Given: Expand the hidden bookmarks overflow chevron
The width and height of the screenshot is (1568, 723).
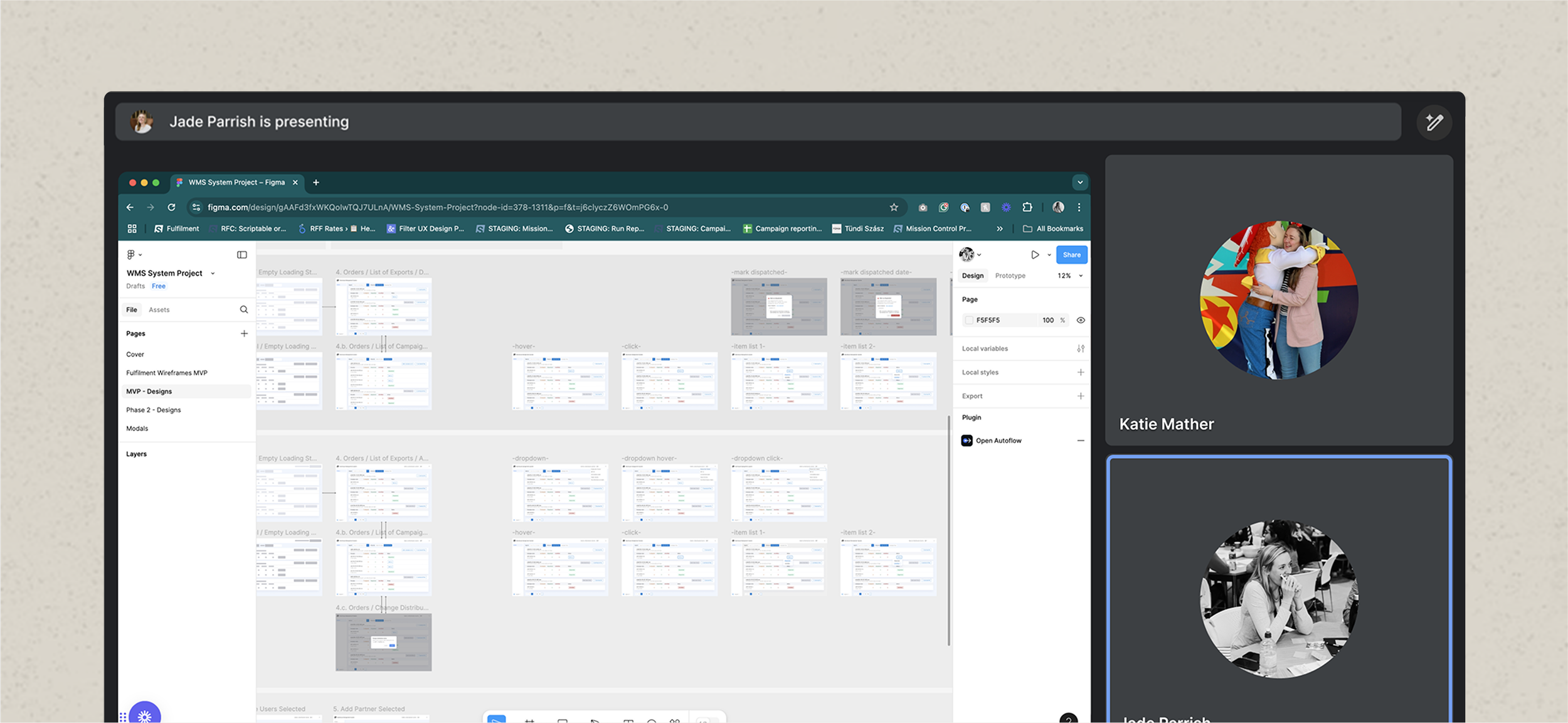Looking at the screenshot, I should (1000, 228).
